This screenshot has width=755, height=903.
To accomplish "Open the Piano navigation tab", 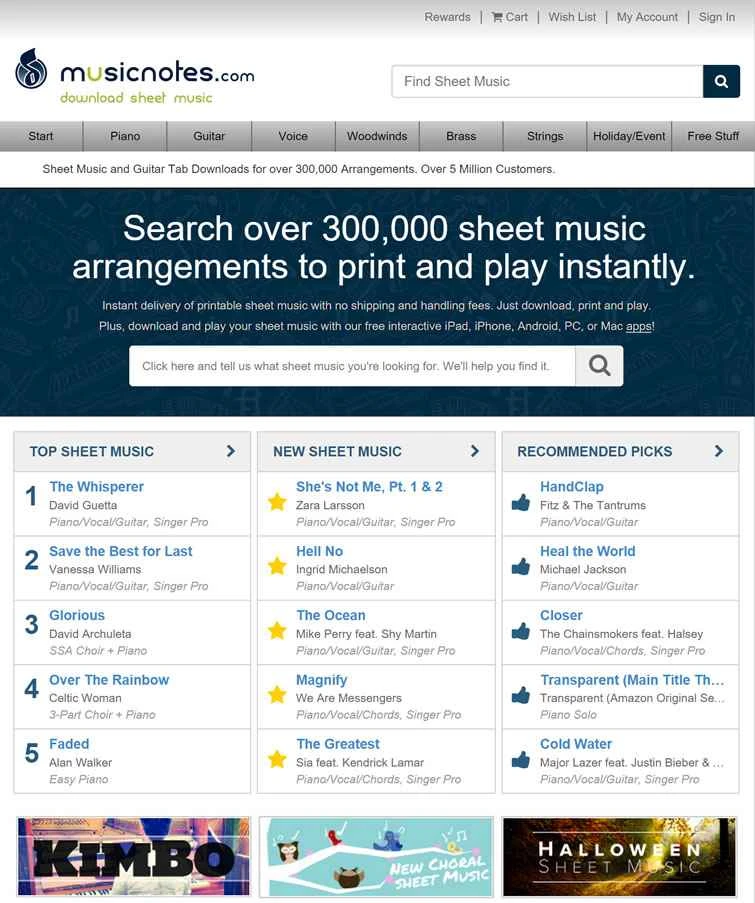I will click(125, 136).
